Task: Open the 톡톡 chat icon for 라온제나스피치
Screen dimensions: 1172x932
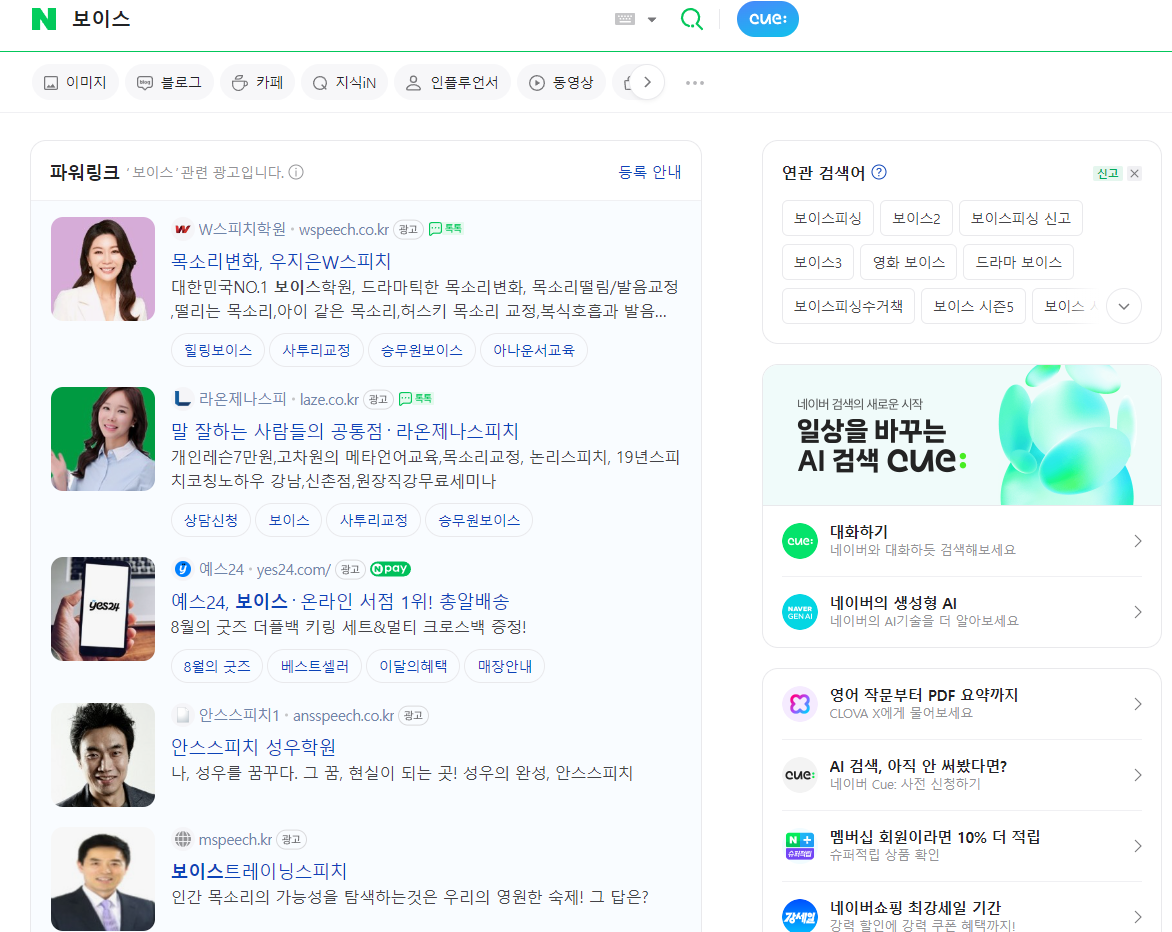Action: (416, 398)
